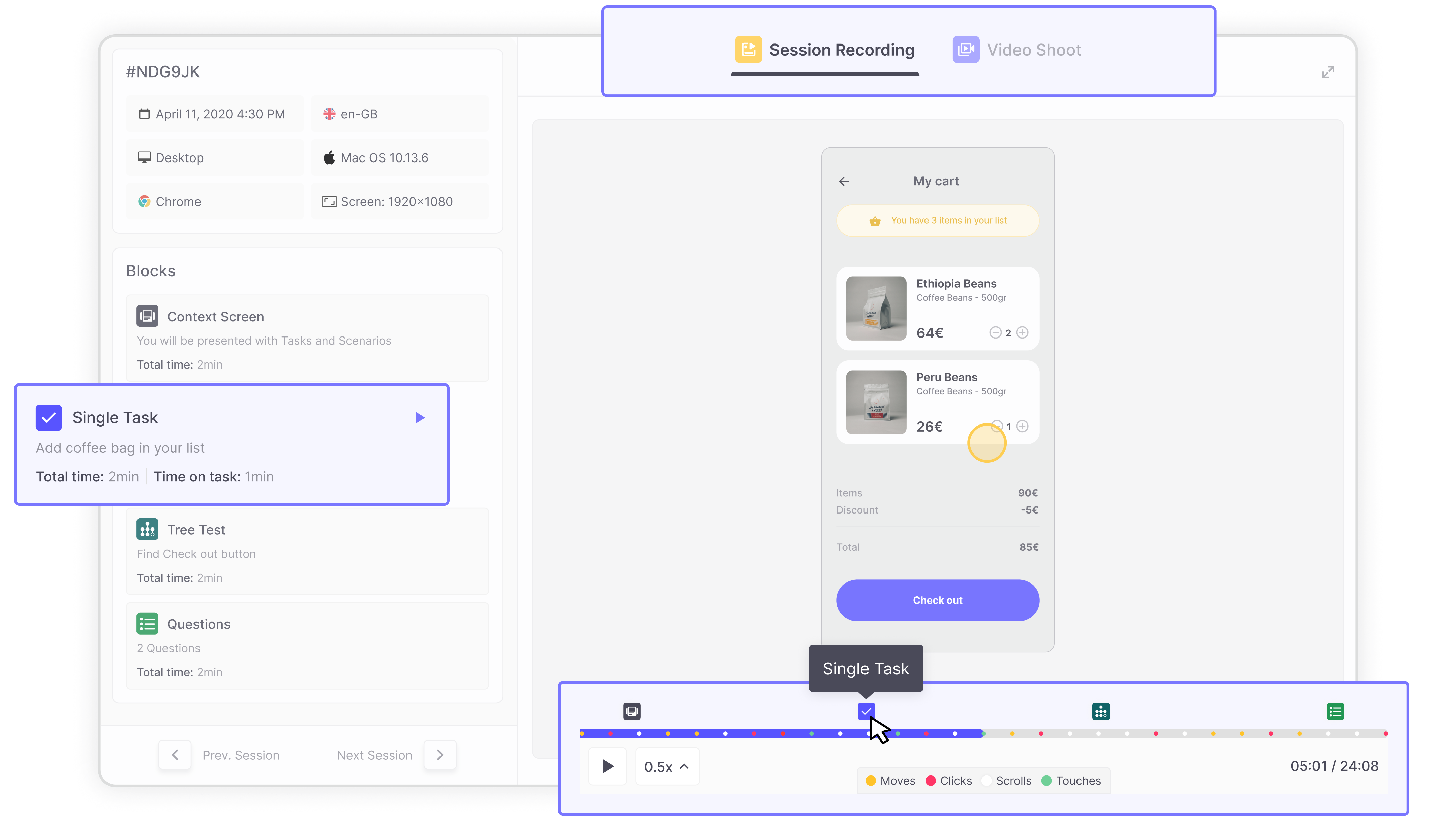Open the Video Shoot tab
Image resolution: width=1456 pixels, height=820 pixels.
1016,50
